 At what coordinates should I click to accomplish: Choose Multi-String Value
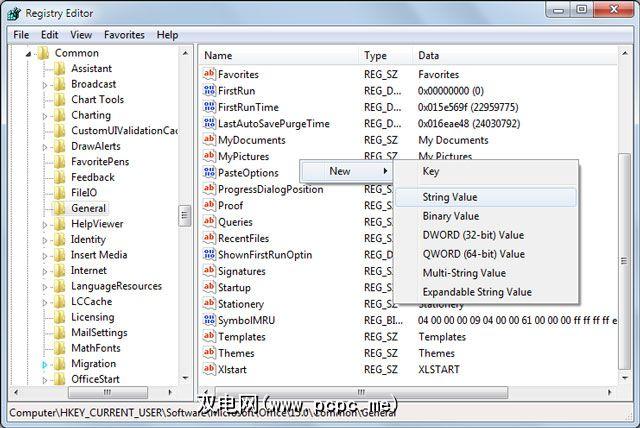point(486,273)
